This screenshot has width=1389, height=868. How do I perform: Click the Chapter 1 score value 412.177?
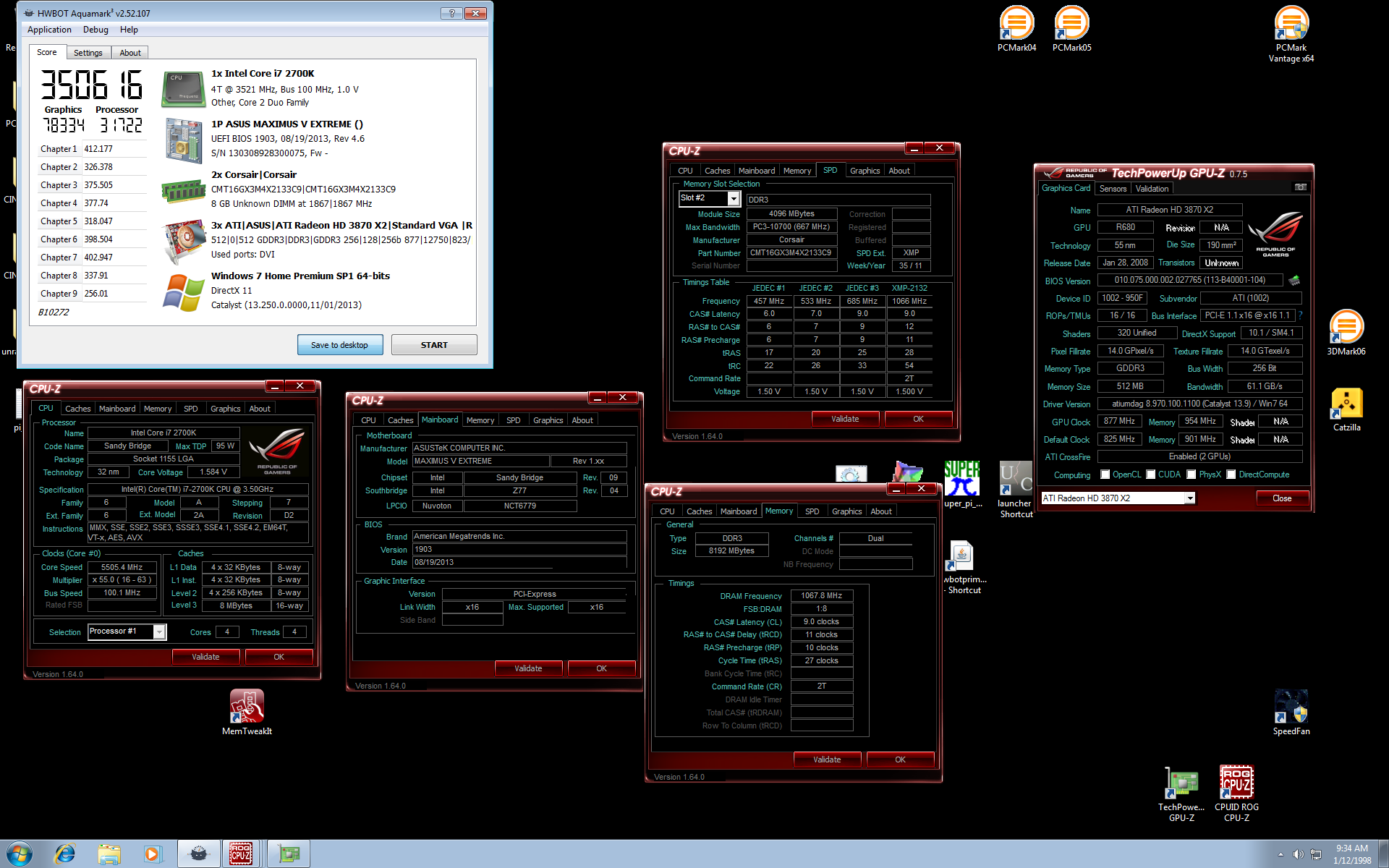(x=98, y=149)
